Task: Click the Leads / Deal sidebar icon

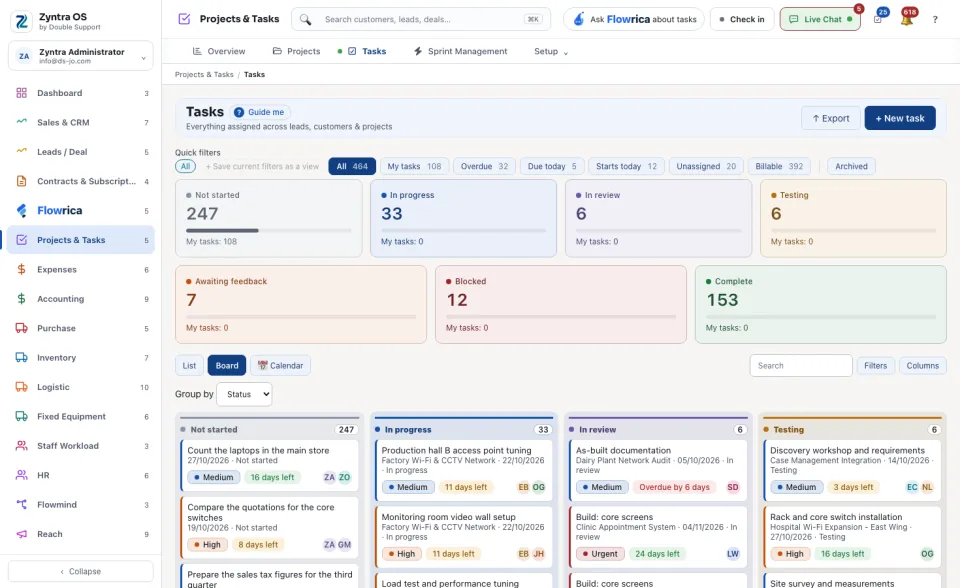Action: coord(21,152)
